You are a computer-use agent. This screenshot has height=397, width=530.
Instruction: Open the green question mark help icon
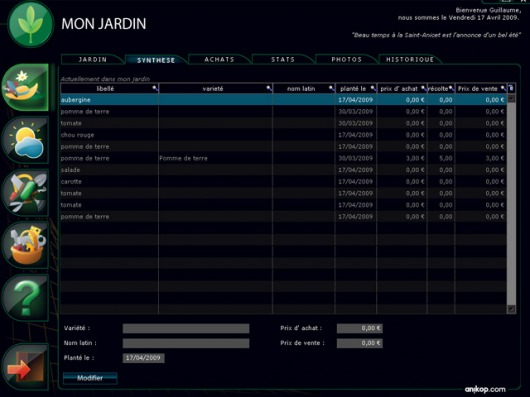(26, 298)
